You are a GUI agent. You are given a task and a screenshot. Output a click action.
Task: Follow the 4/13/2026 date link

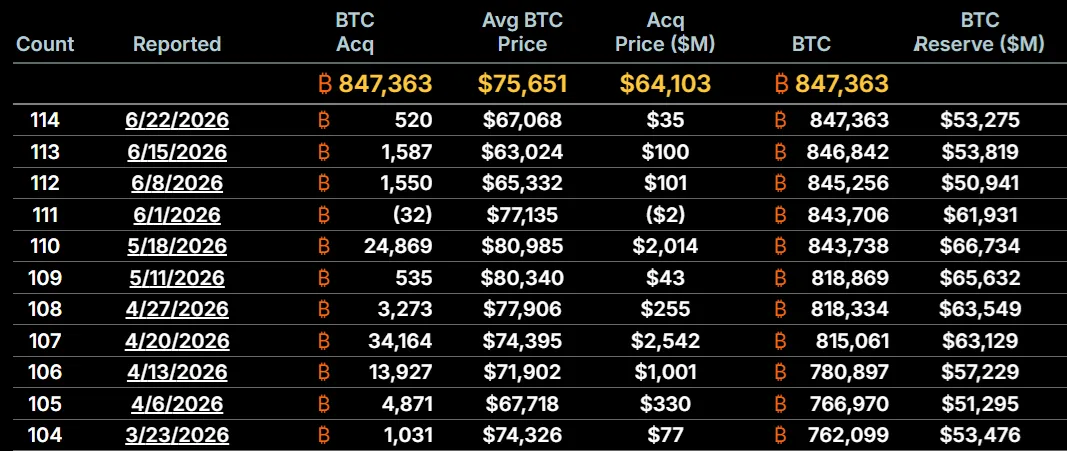pos(177,373)
